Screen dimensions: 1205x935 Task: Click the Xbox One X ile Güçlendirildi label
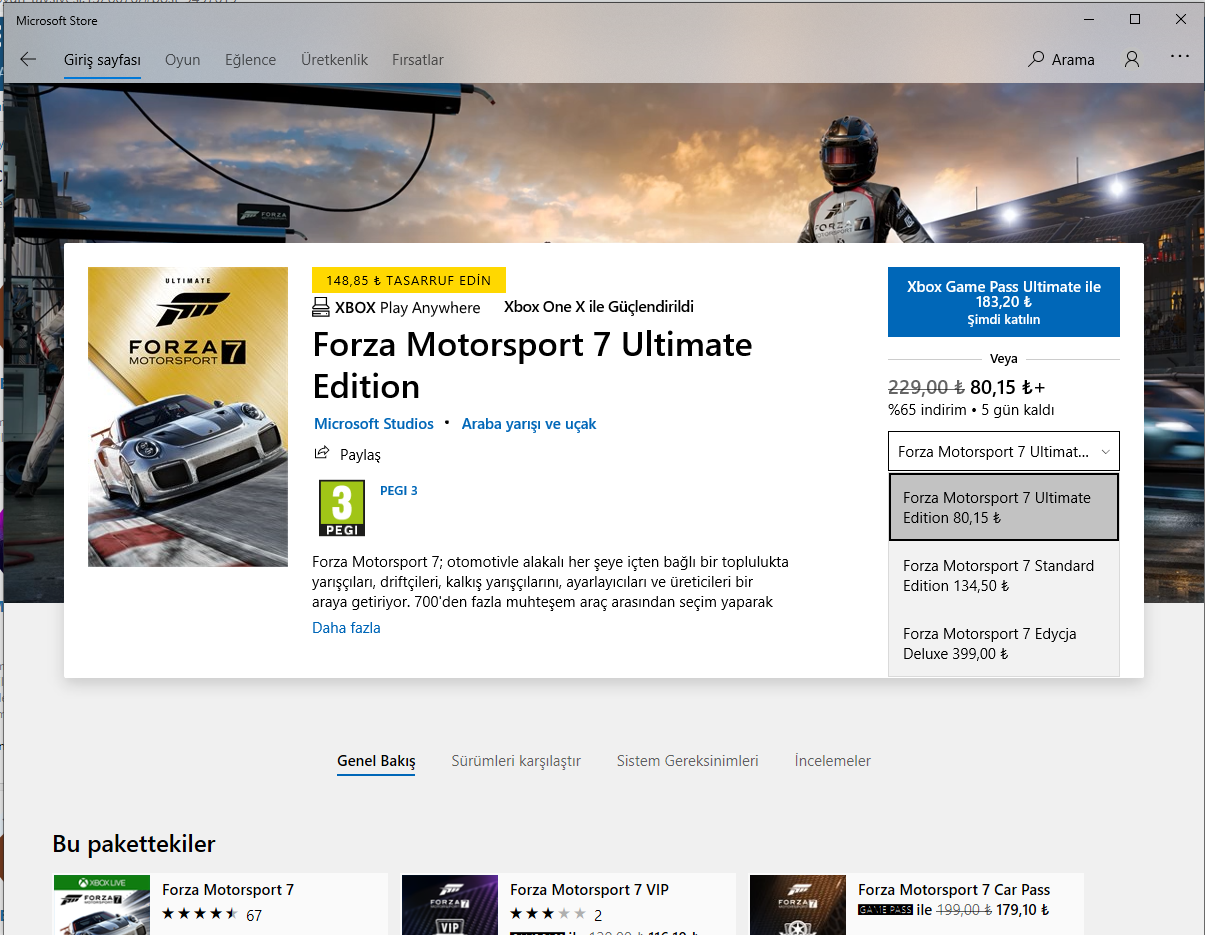pos(599,307)
